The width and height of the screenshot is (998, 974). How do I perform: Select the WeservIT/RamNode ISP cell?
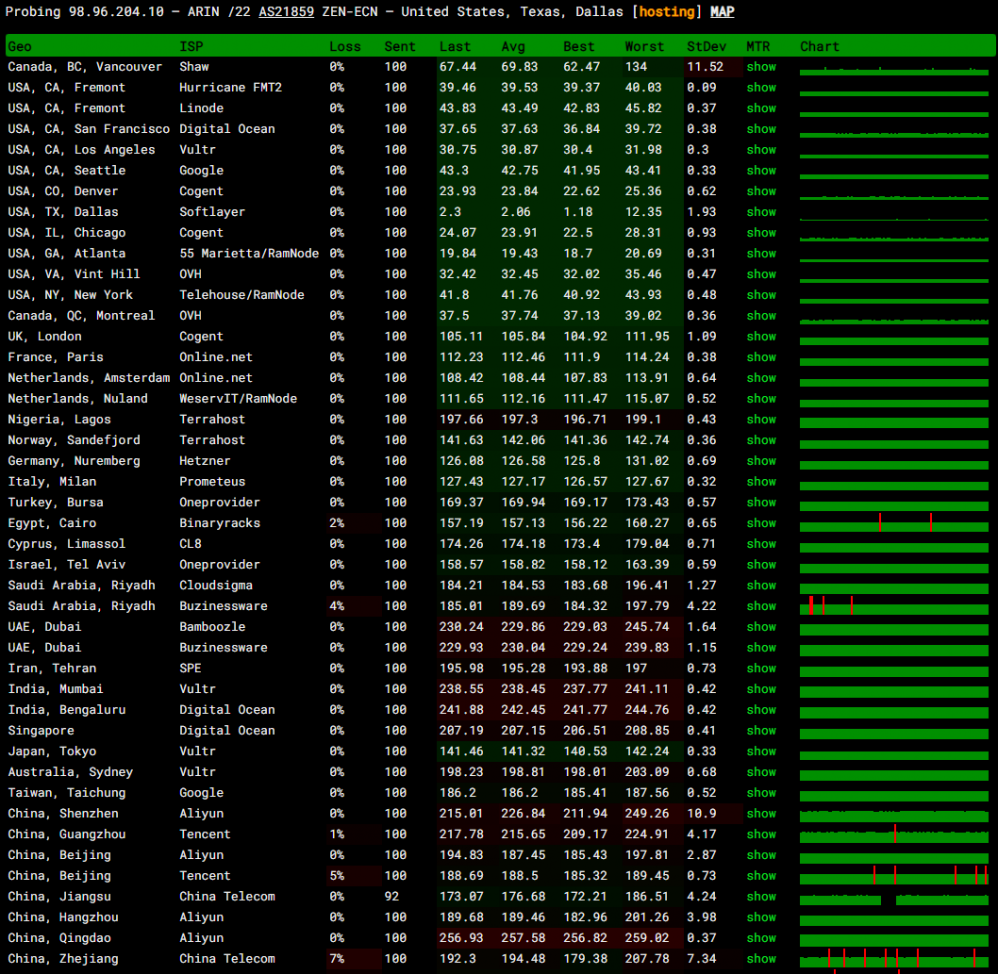(238, 399)
